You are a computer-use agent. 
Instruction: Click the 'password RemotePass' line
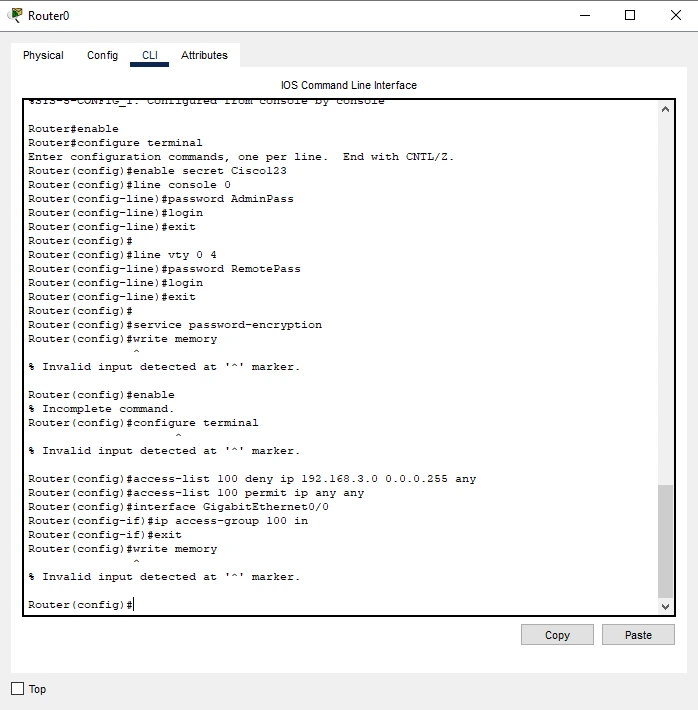(x=164, y=269)
